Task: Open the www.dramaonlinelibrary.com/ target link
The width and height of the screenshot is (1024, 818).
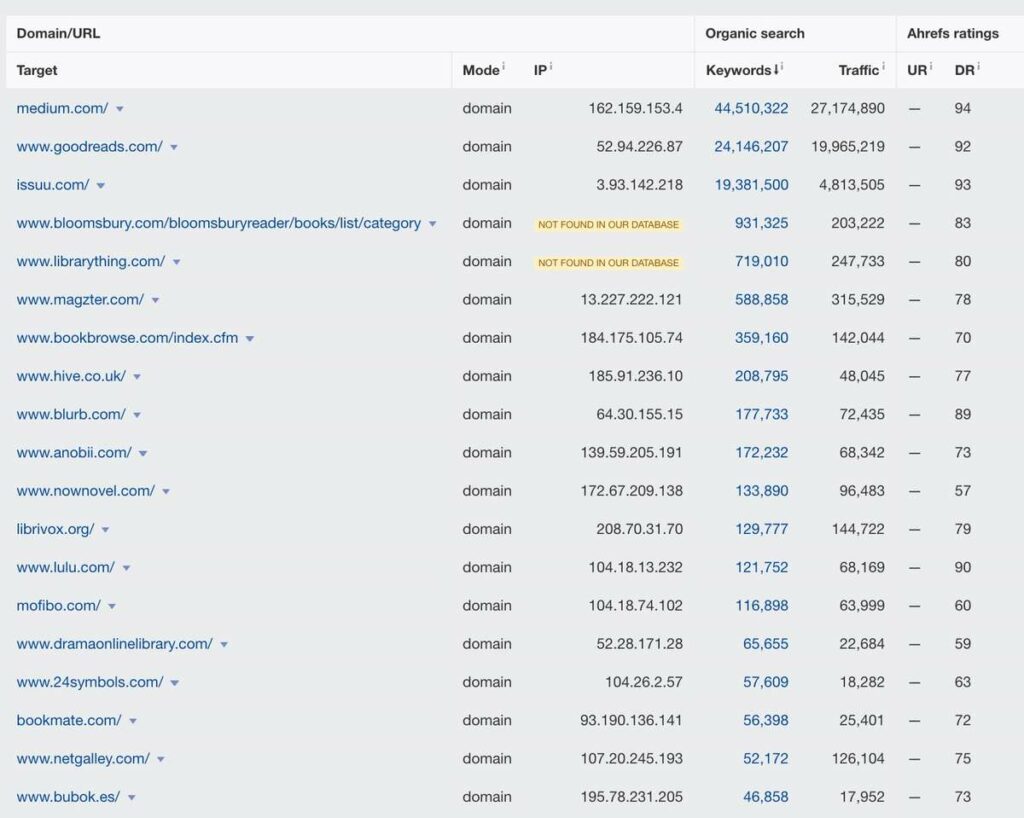Action: click(x=114, y=644)
